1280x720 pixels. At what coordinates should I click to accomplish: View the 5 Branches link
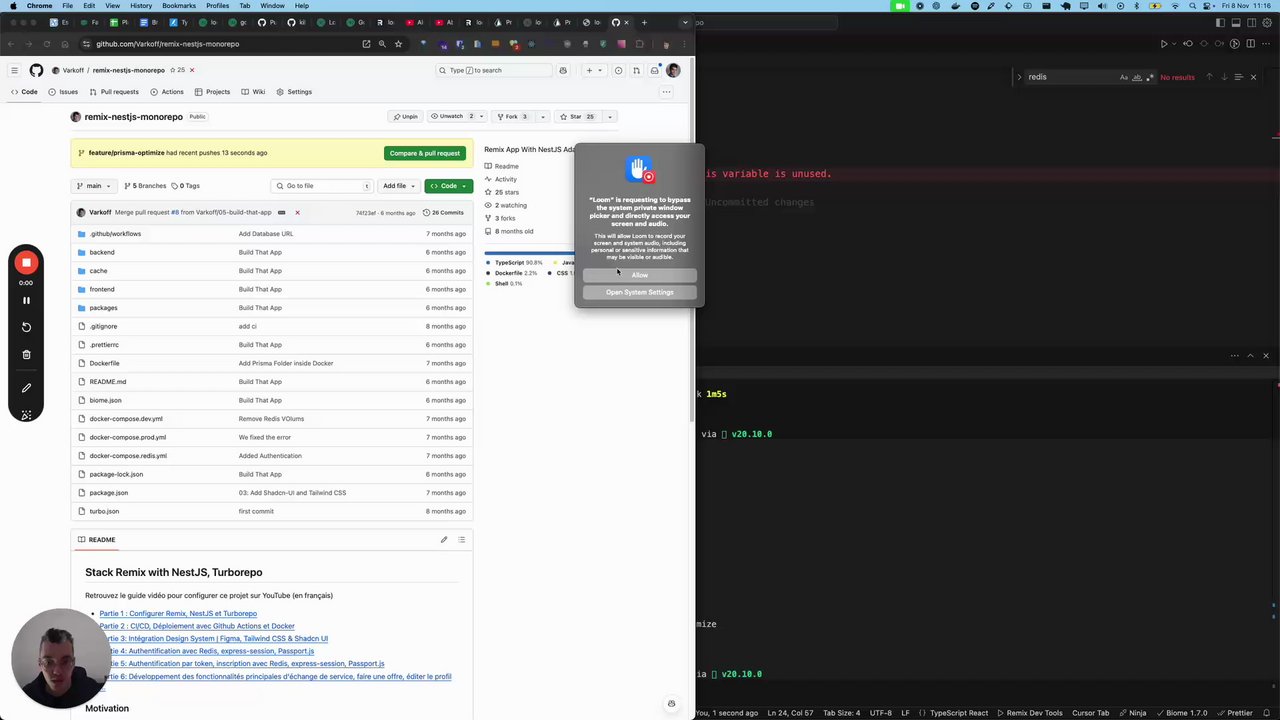point(145,186)
